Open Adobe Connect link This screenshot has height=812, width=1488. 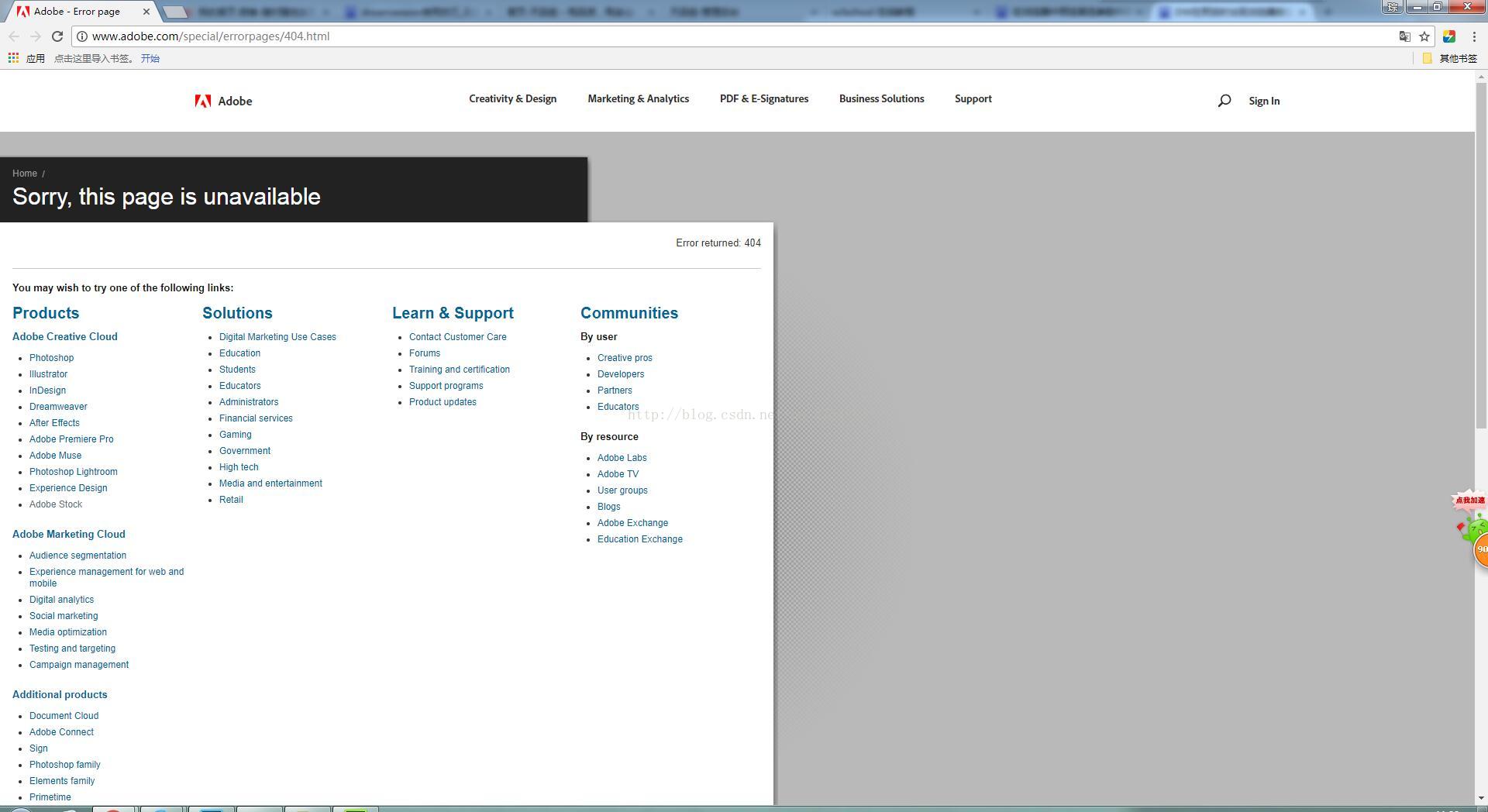[61, 732]
